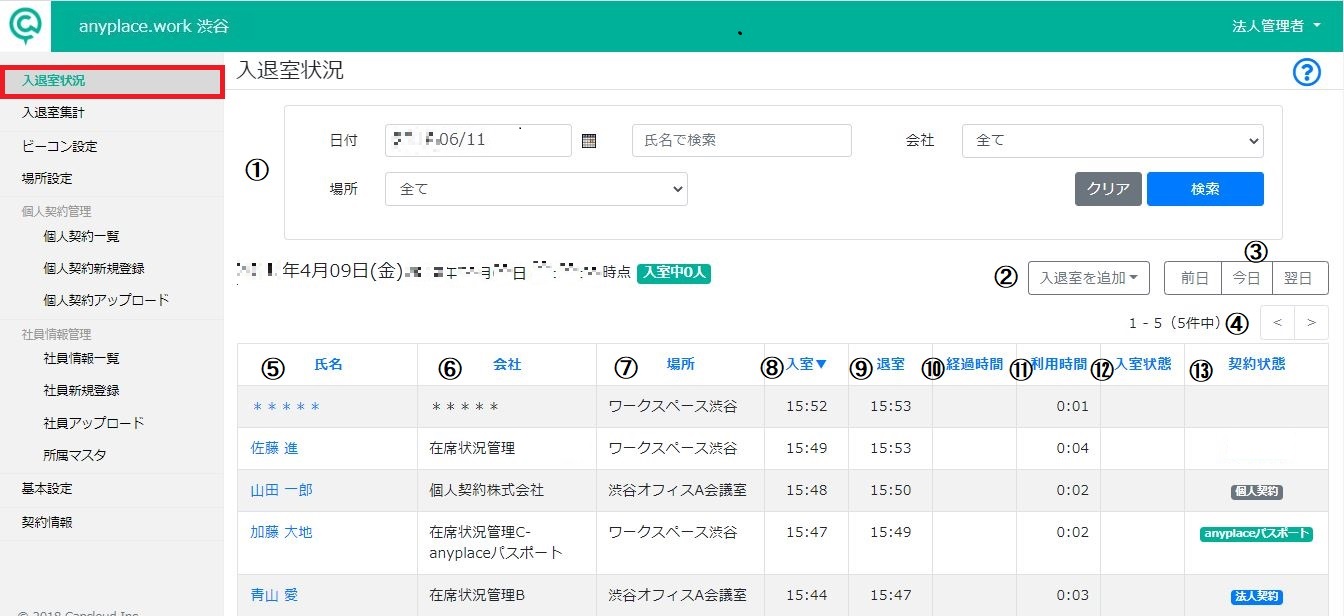
Task: Open 佐藤 進 name link
Action: coord(274,448)
